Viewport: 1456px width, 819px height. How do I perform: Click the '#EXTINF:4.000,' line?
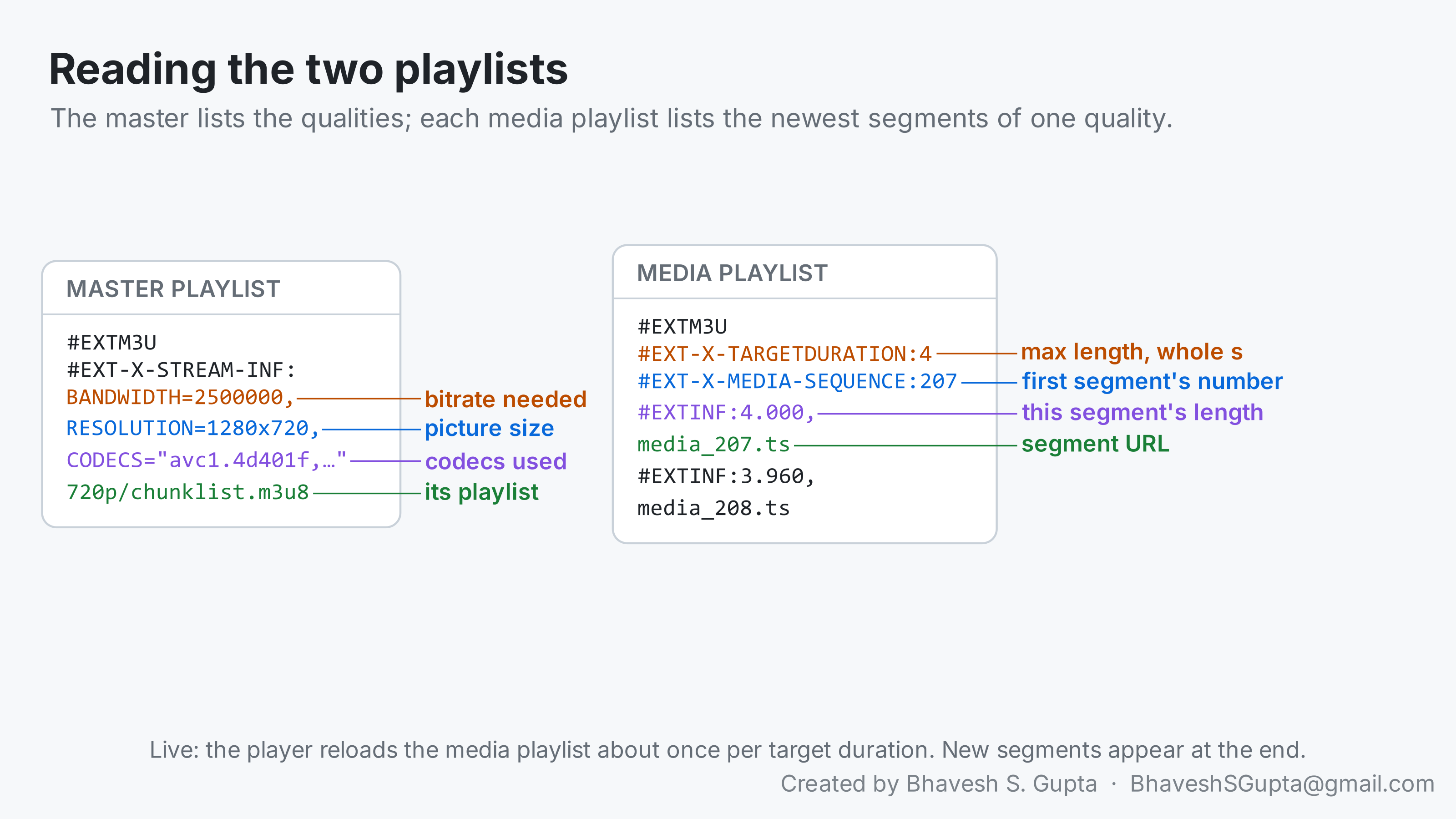[726, 413]
